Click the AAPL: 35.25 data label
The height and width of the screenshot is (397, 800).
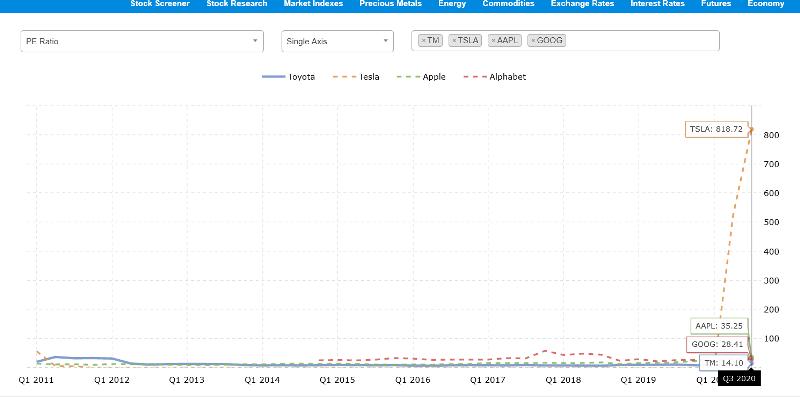pyautogui.click(x=719, y=326)
